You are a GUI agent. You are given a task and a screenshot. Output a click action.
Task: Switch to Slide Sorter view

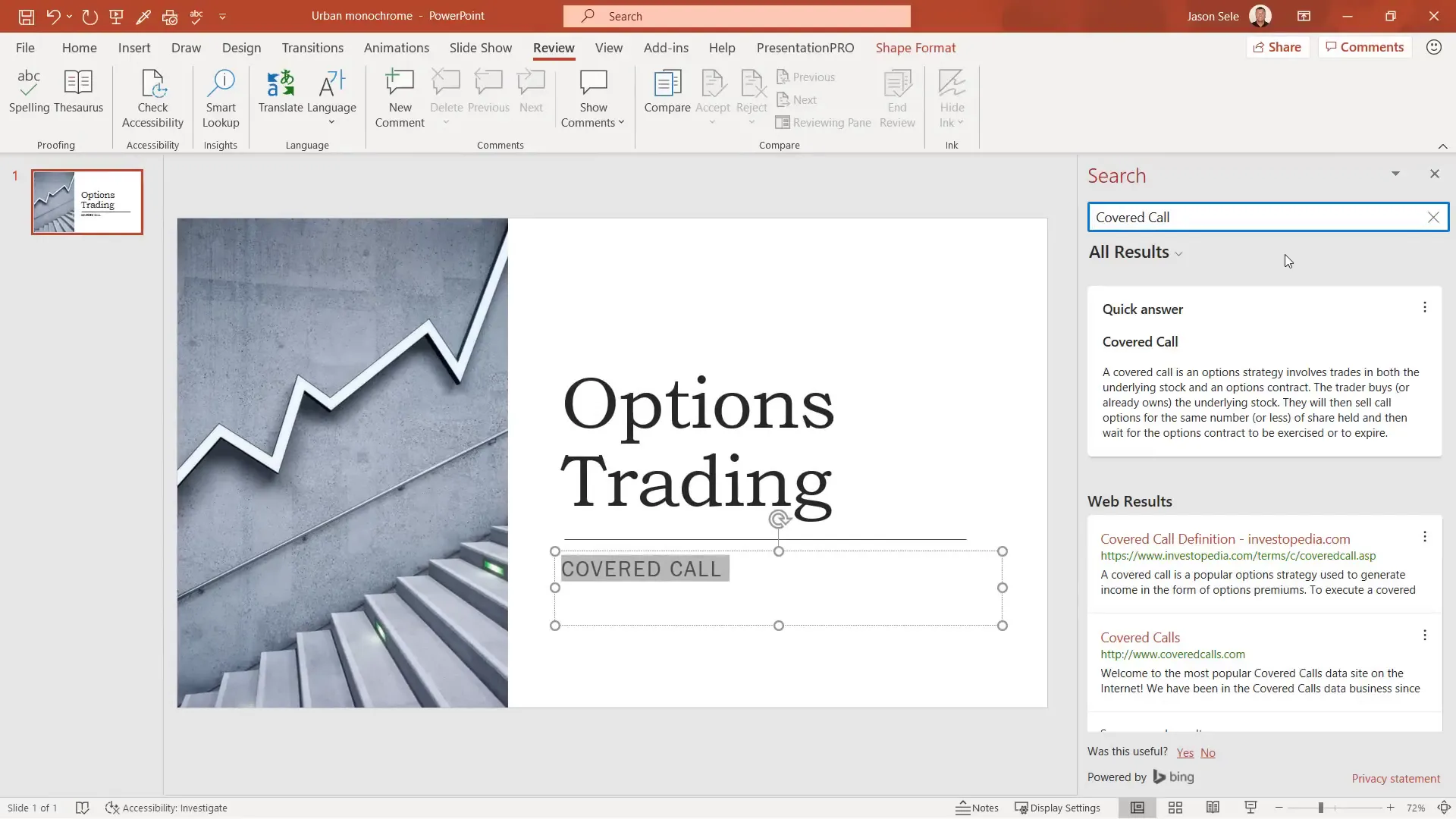tap(1175, 808)
